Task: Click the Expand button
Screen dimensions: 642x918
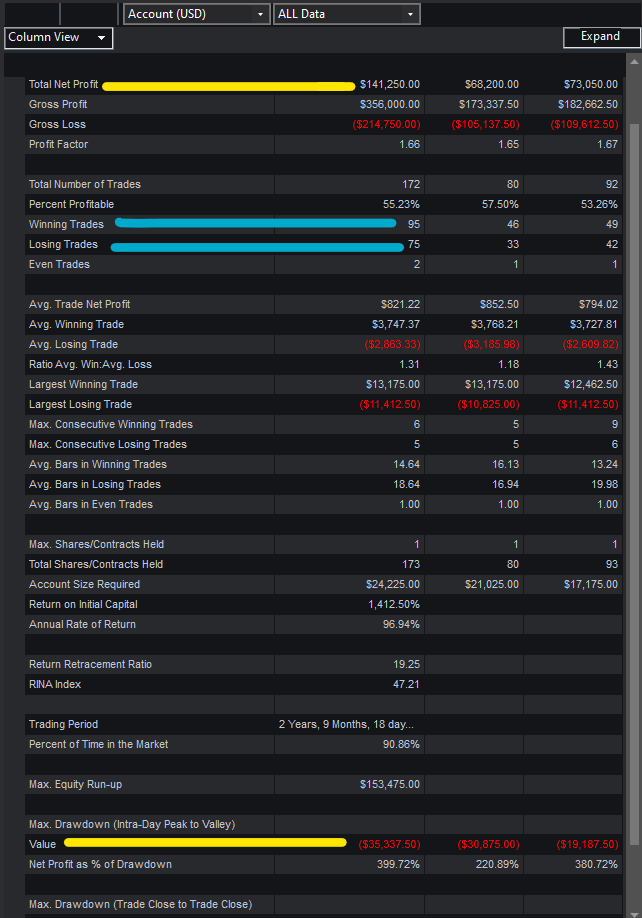Action: 600,37
